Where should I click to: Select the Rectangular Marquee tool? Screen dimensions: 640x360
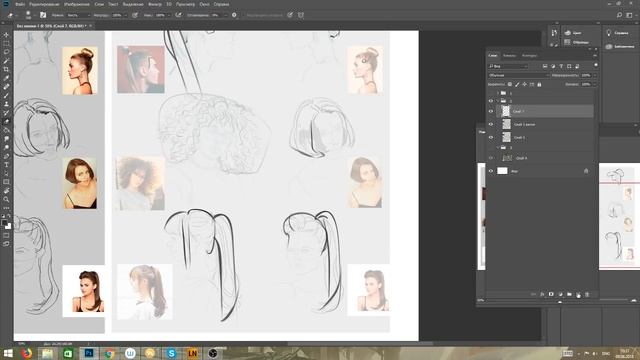6,44
